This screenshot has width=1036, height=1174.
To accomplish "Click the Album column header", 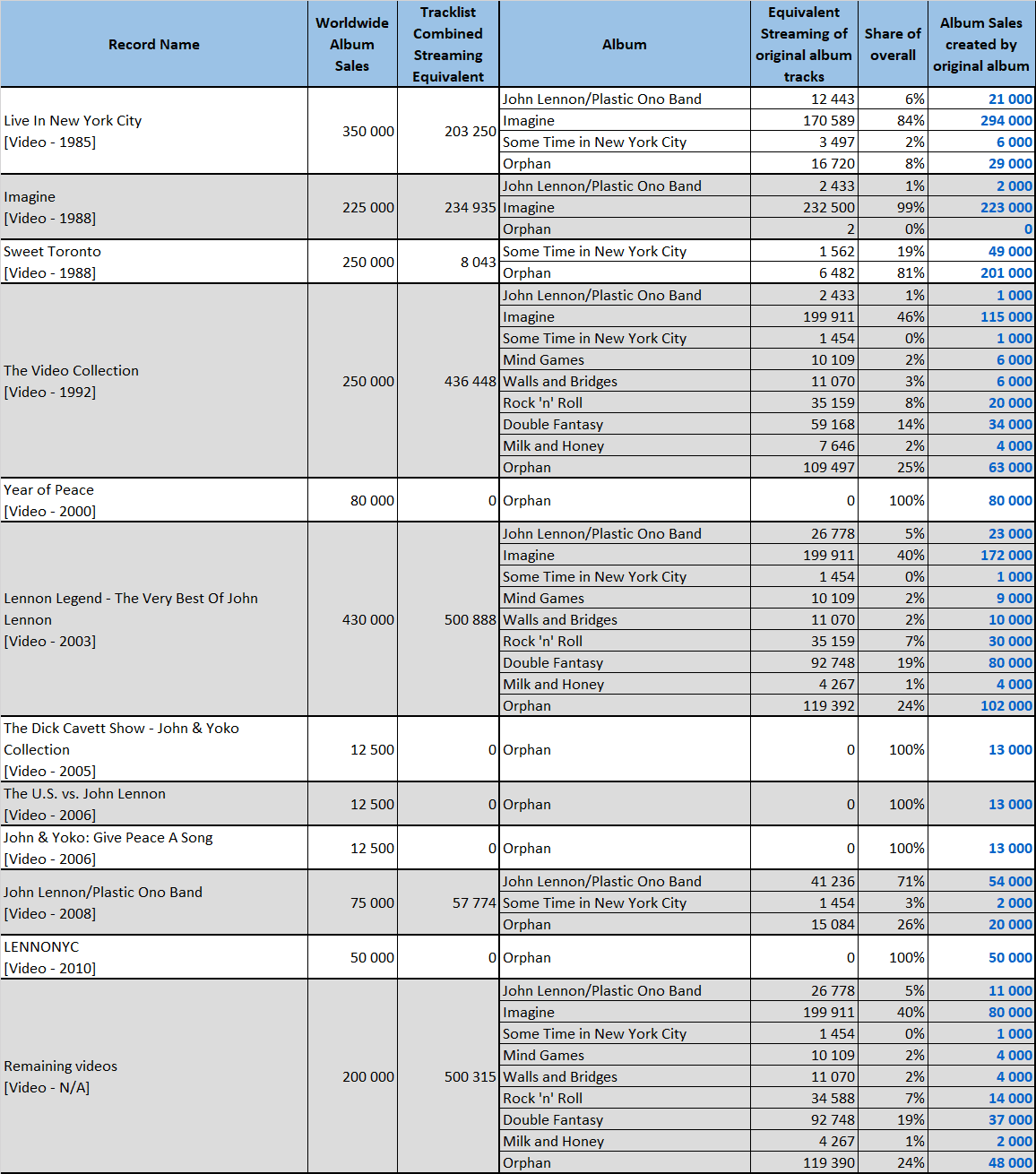I will [x=625, y=44].
